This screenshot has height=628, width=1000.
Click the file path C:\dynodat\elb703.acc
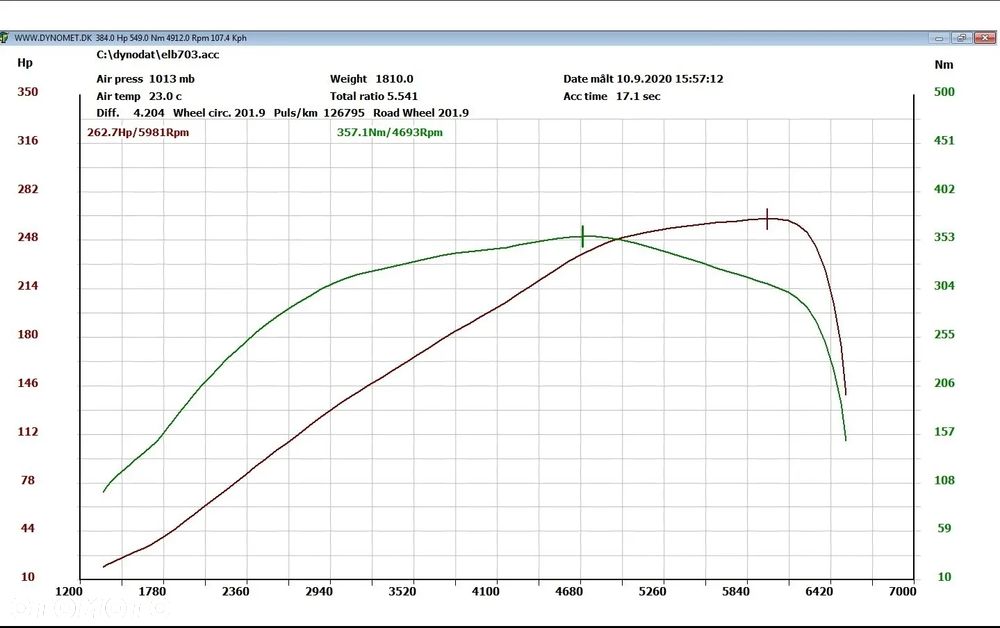[158, 55]
